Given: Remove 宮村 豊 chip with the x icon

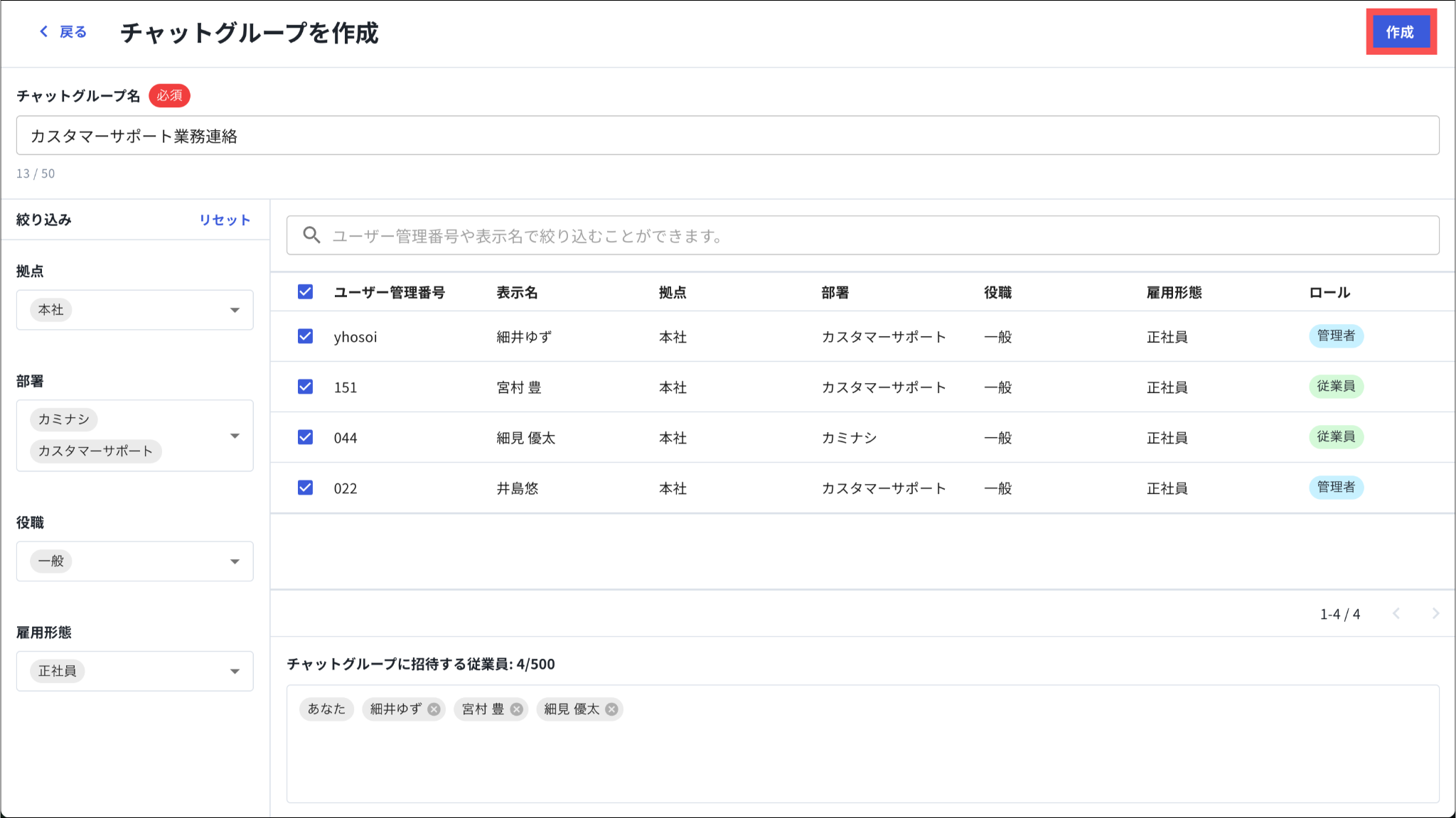Looking at the screenshot, I should point(517,709).
